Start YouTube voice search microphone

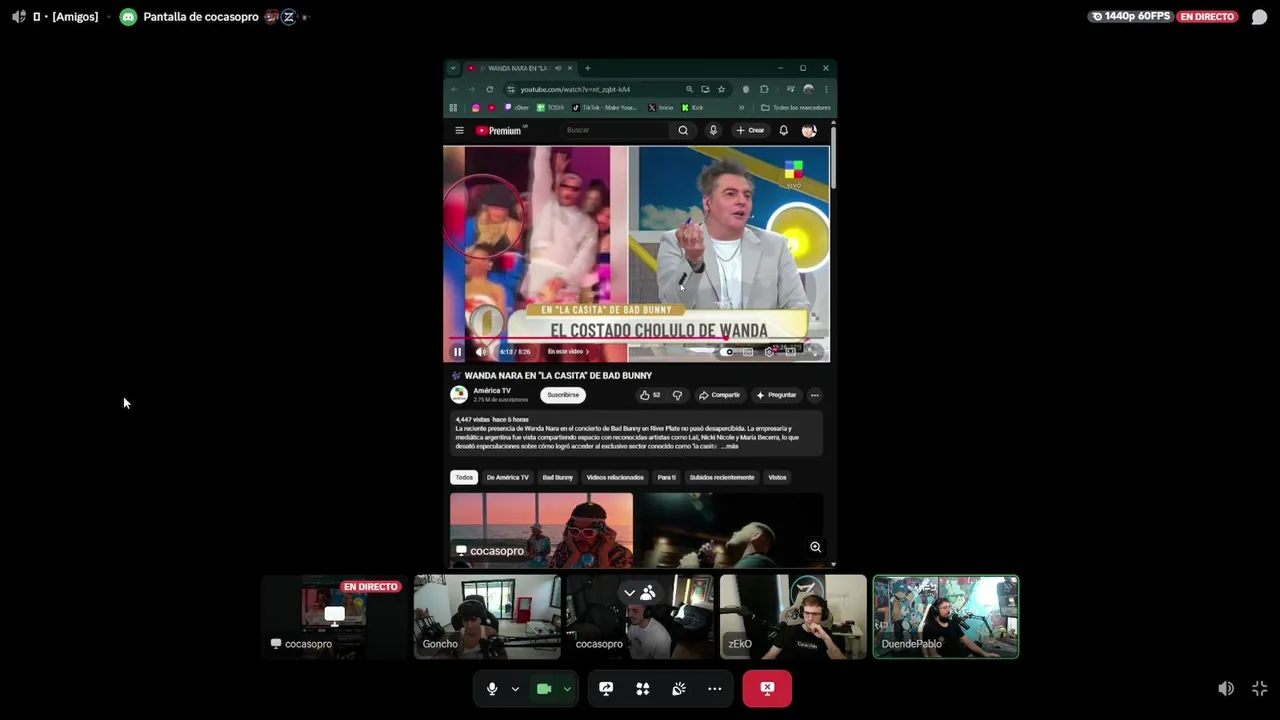pyautogui.click(x=713, y=130)
